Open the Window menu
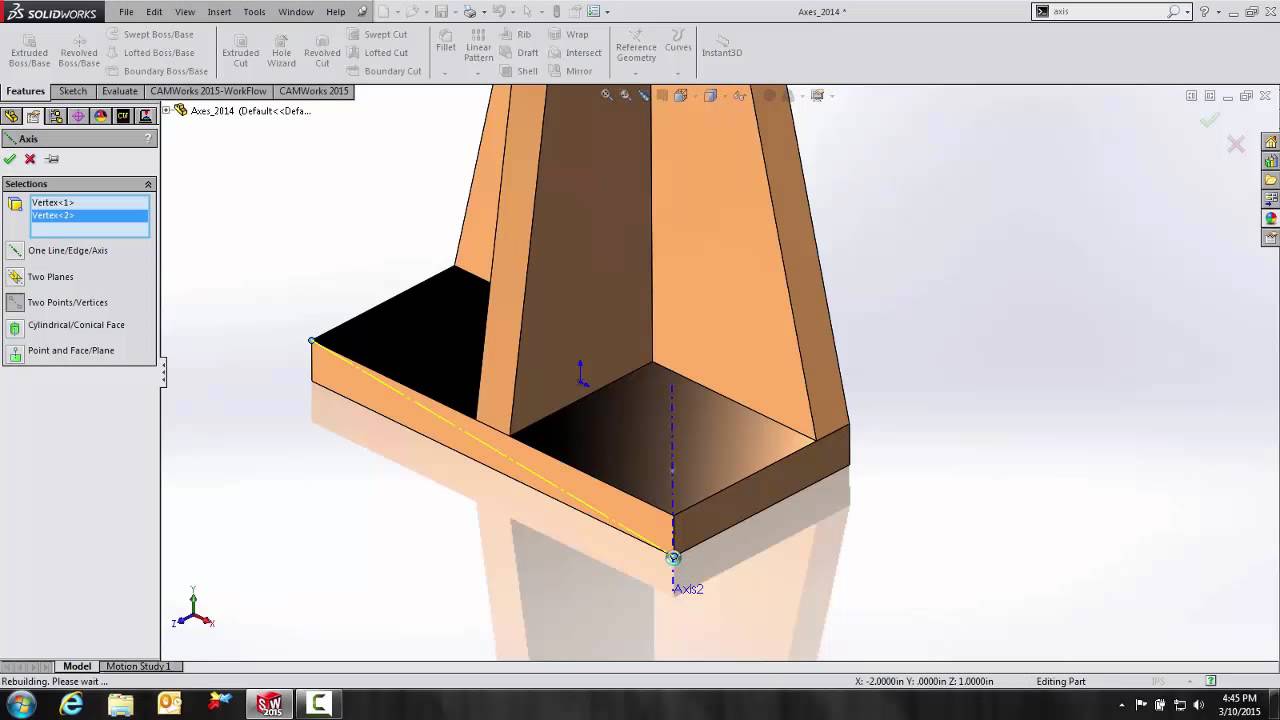 (x=296, y=12)
